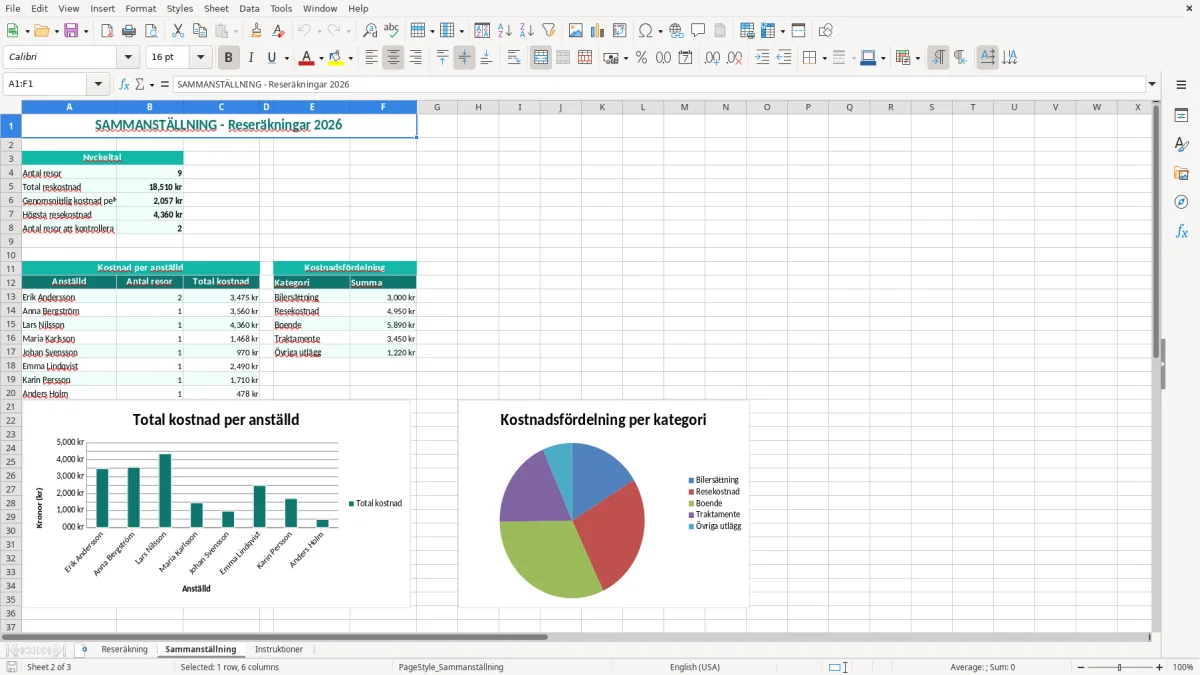
Task: Align text right
Action: tap(415, 58)
